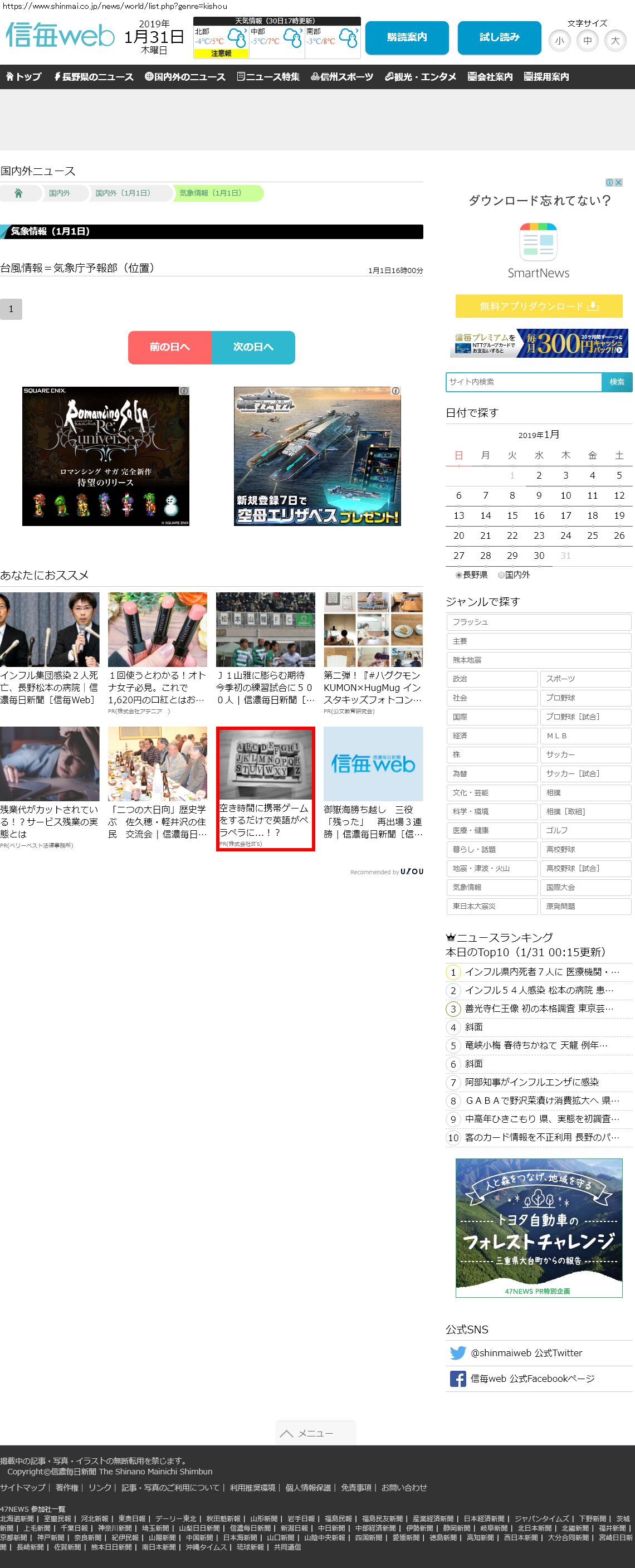Open 北海道新聞 footer link

tap(17, 1519)
